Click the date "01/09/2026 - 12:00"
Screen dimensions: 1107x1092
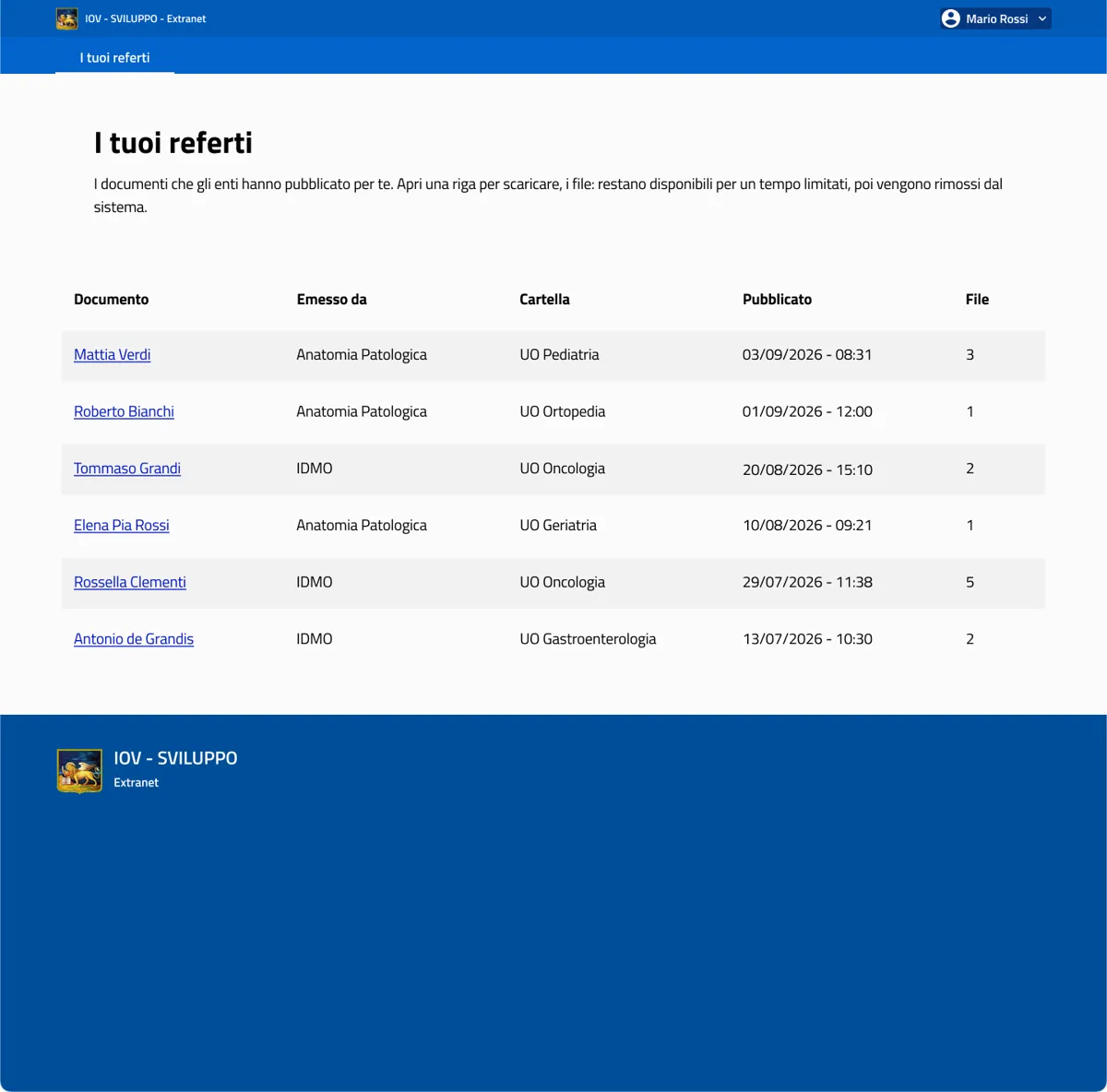tap(807, 411)
